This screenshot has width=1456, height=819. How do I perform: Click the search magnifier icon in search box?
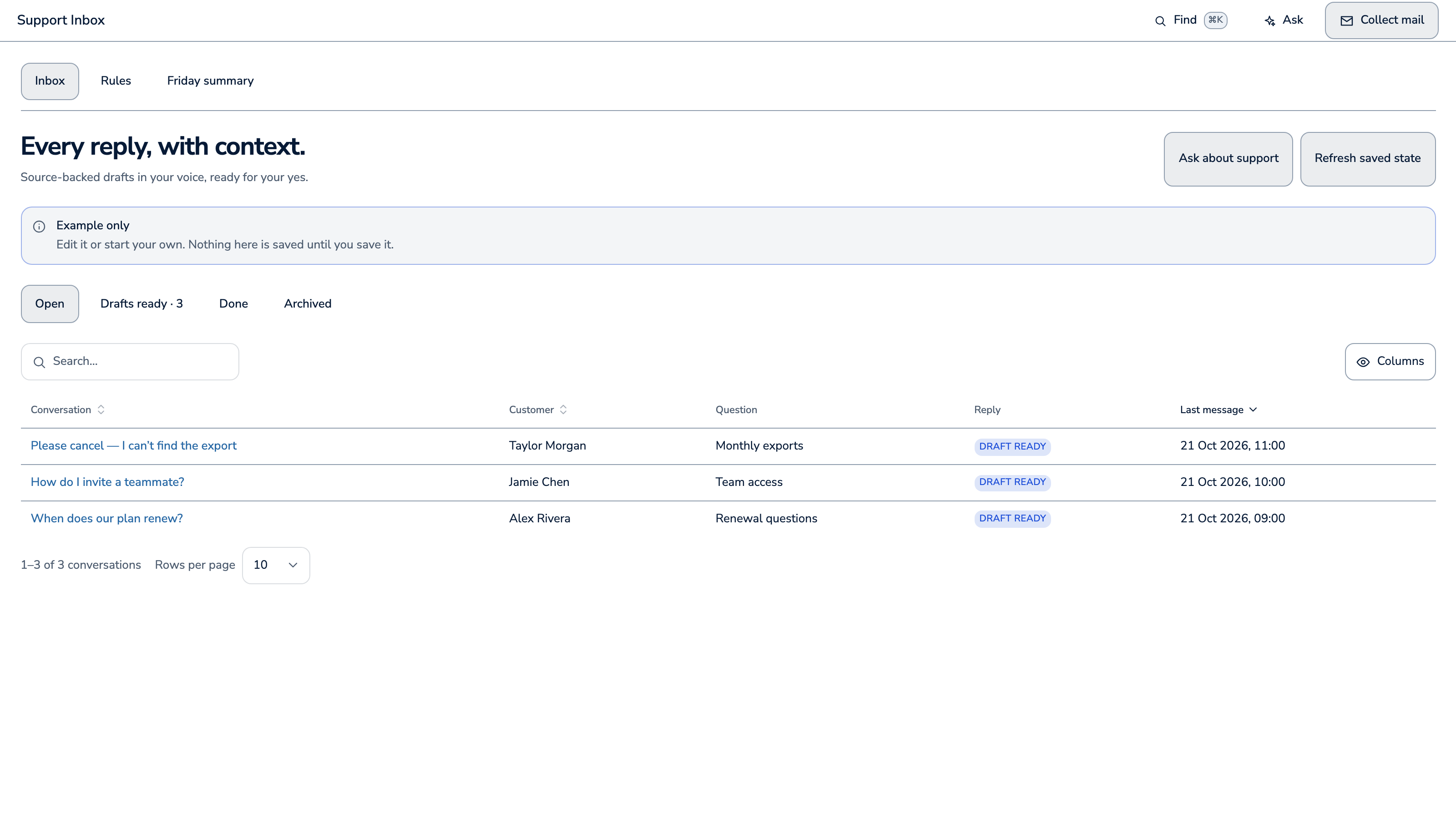coord(39,362)
